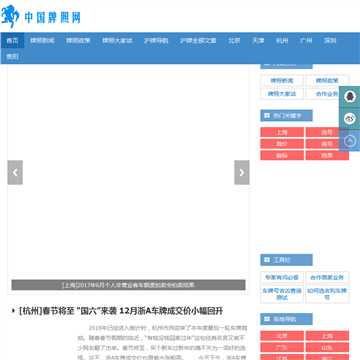Click sidebar 合作业务 category button
Viewport: 360px width, 360px height.
pos(327,94)
